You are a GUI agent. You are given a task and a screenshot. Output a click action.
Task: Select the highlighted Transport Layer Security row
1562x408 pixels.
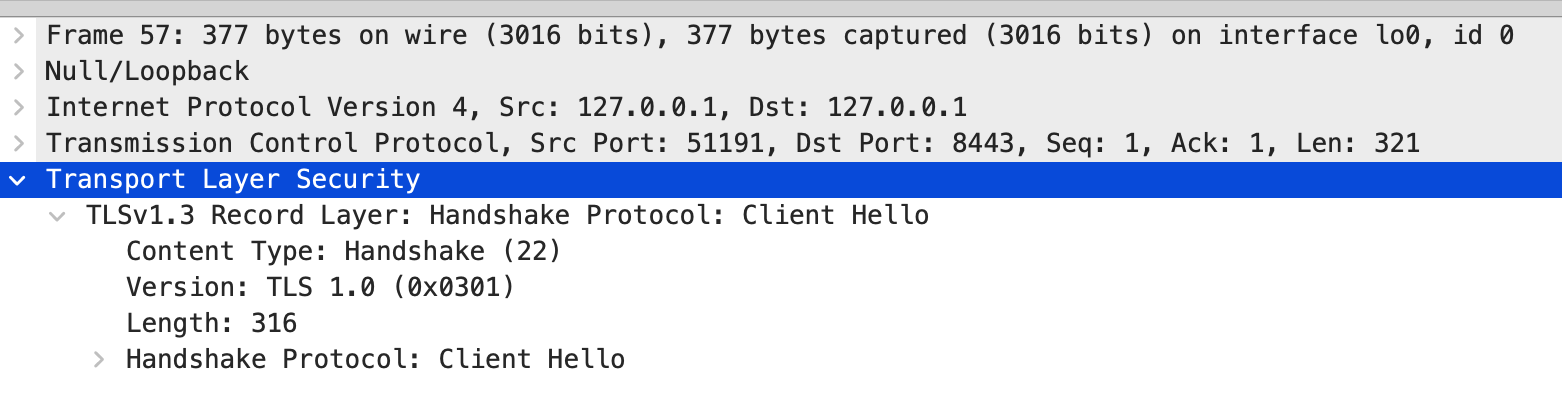pos(781,180)
